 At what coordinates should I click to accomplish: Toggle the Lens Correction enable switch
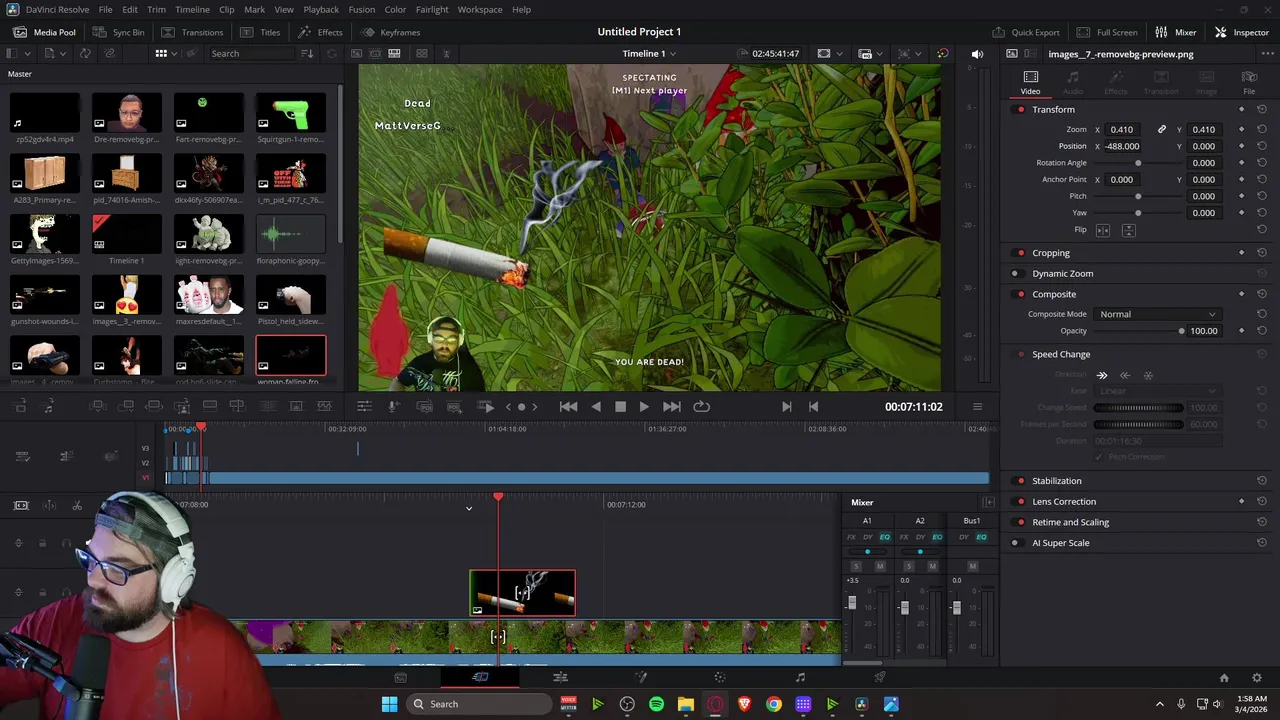coord(1019,501)
